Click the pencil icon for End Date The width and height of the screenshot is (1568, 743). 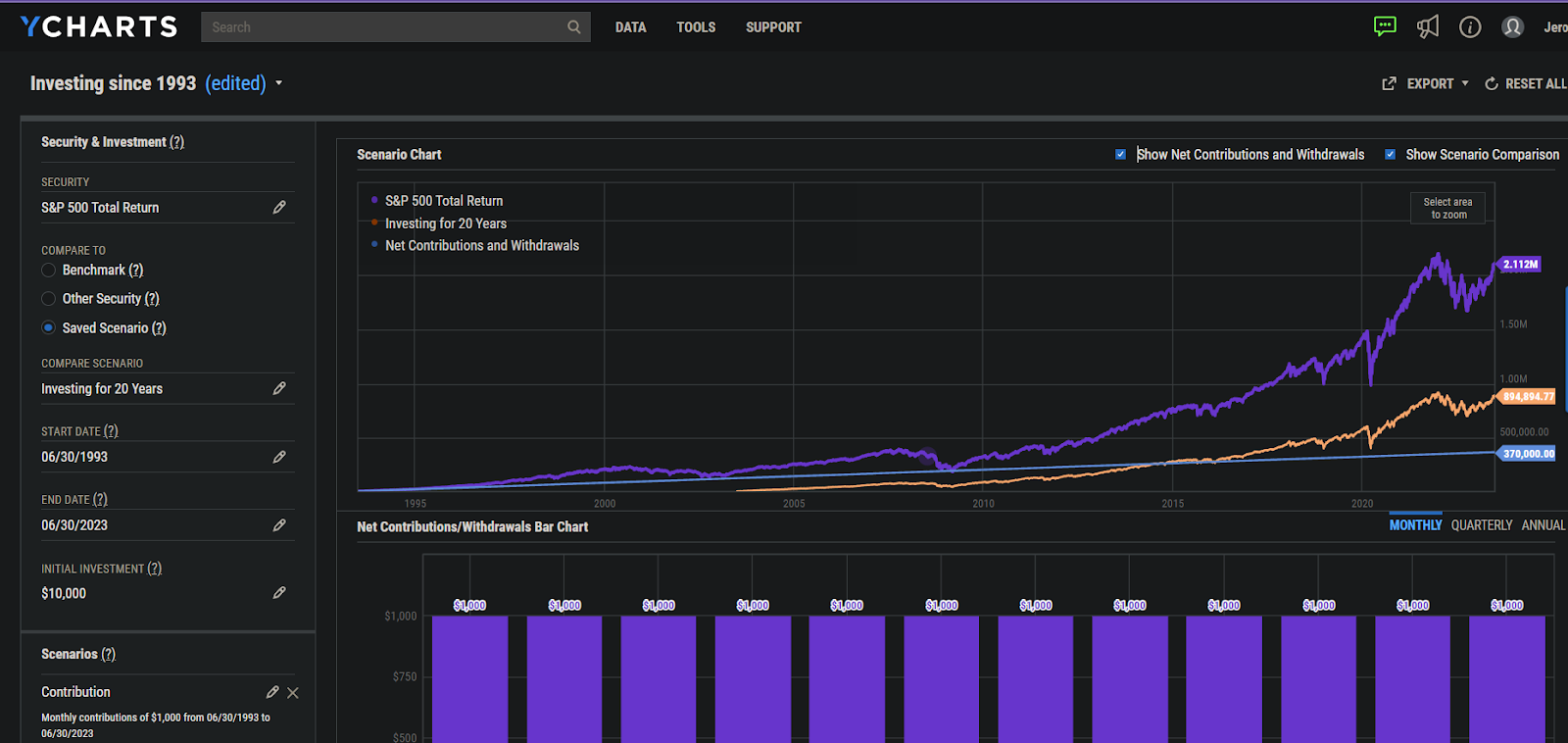[x=279, y=525]
